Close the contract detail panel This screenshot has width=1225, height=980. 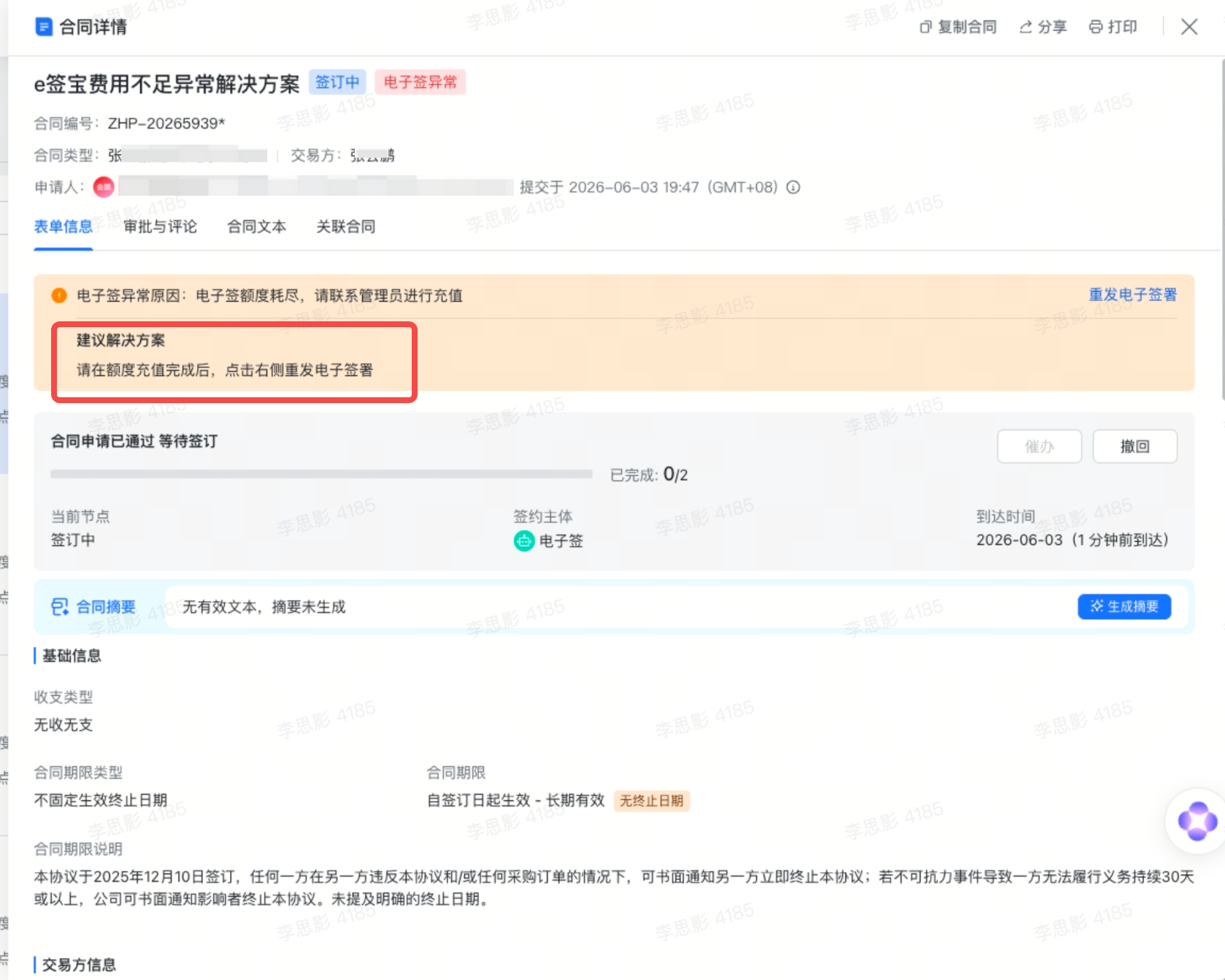(x=1189, y=27)
